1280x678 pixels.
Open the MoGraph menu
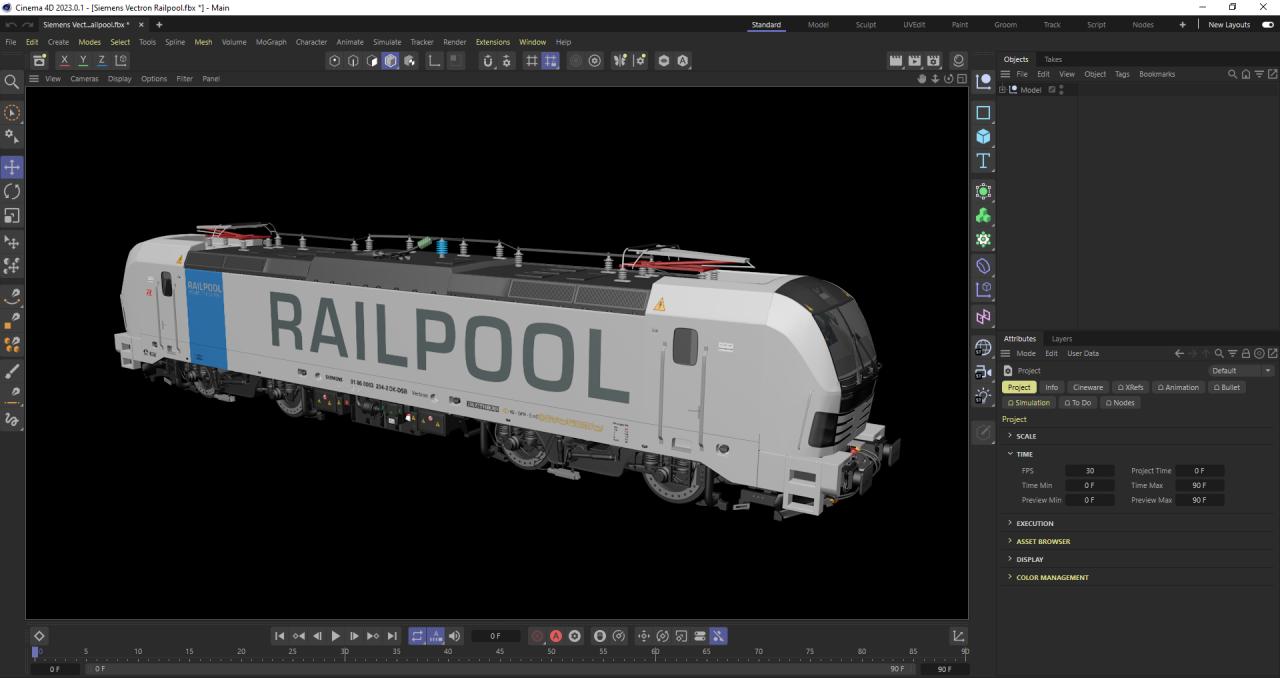point(271,42)
